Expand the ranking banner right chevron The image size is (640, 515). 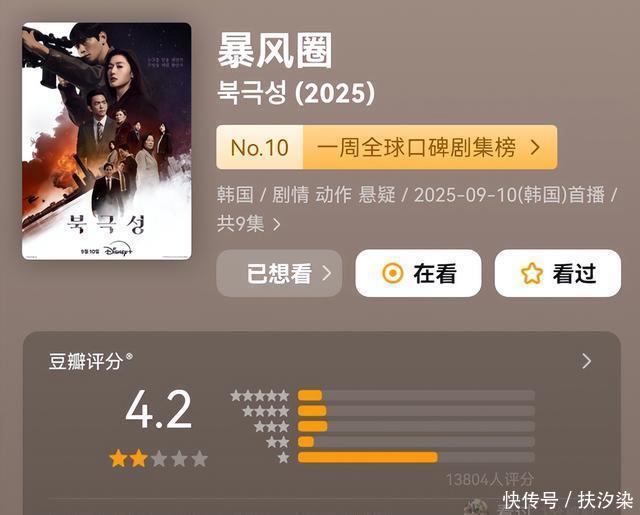point(535,147)
